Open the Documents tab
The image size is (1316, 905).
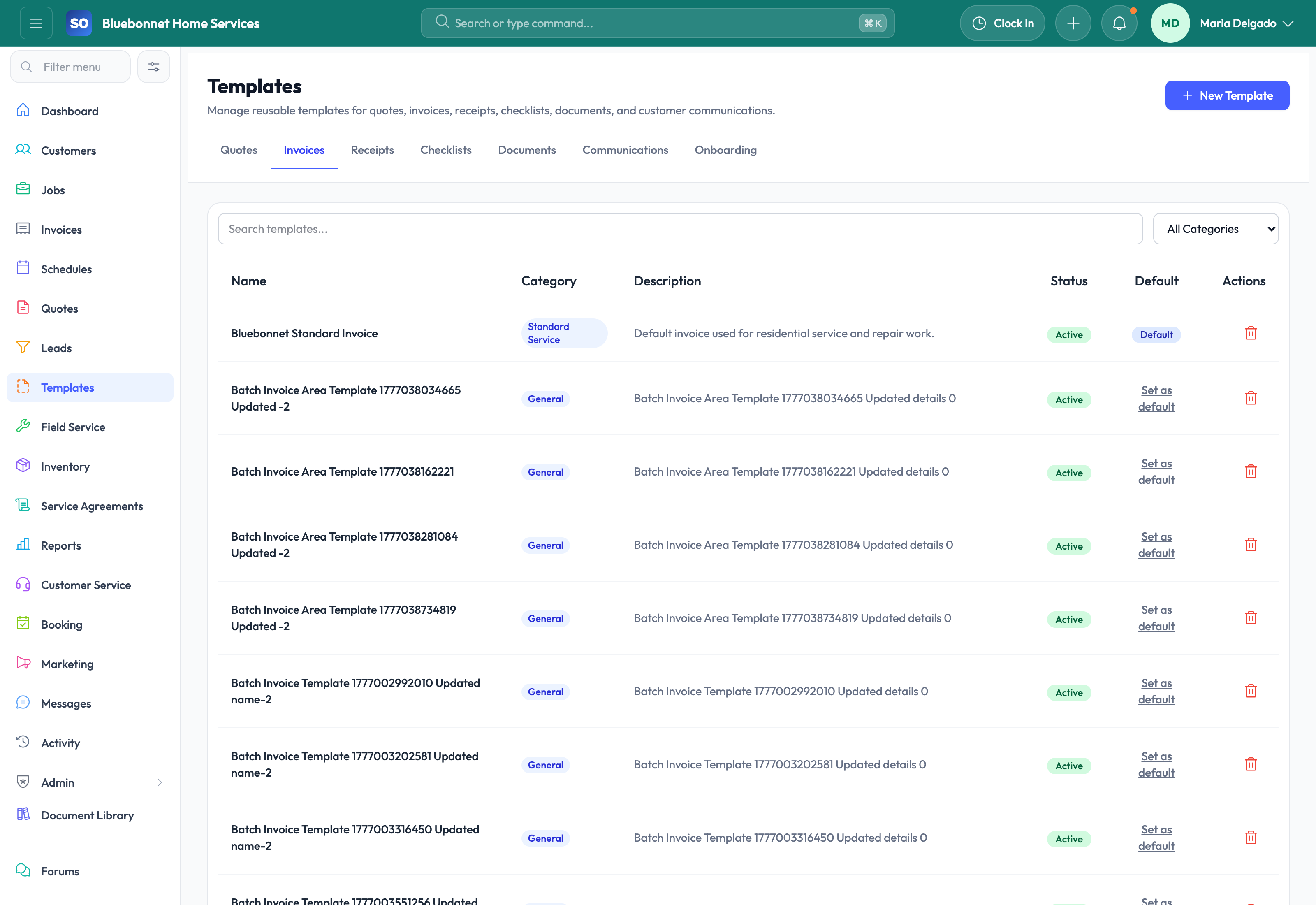[x=526, y=150]
